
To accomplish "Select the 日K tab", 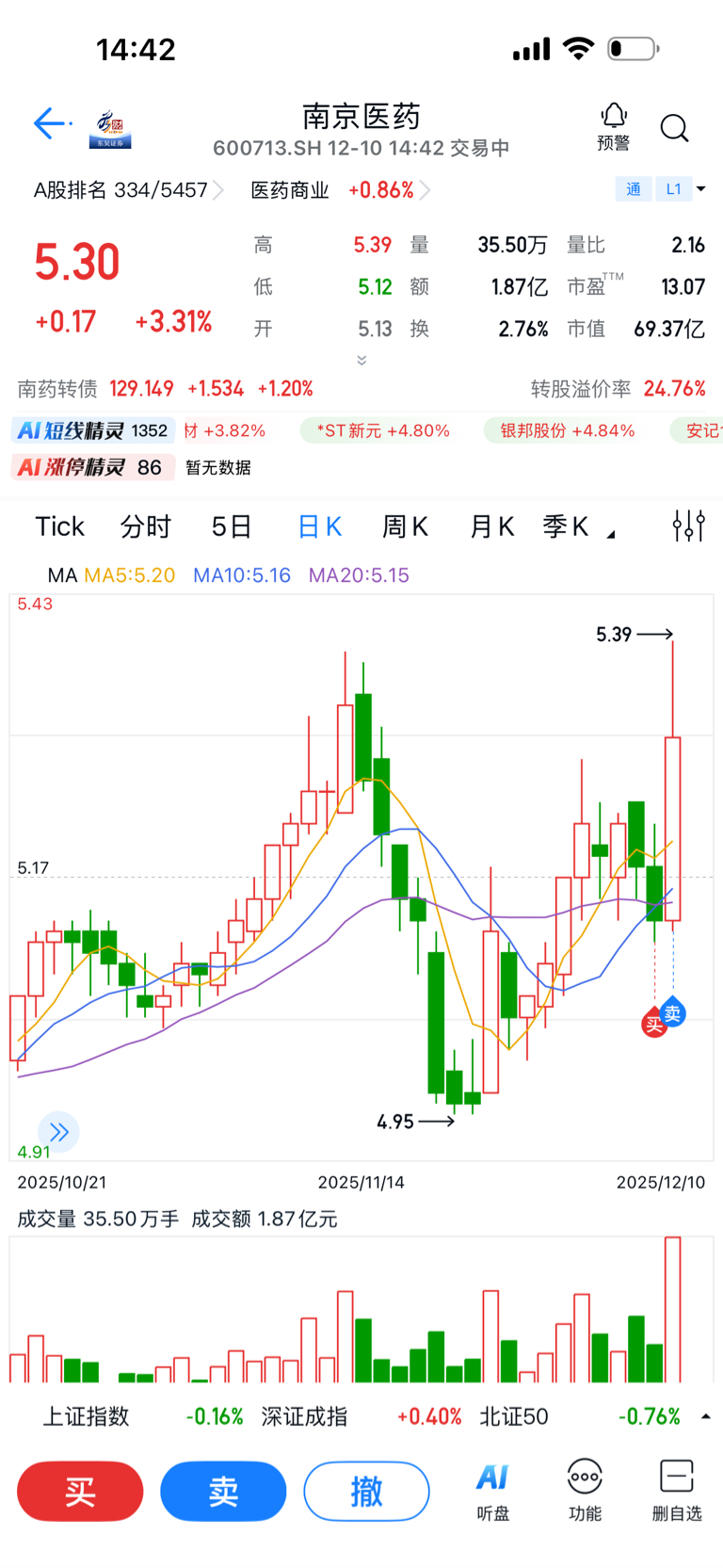I will point(319,526).
